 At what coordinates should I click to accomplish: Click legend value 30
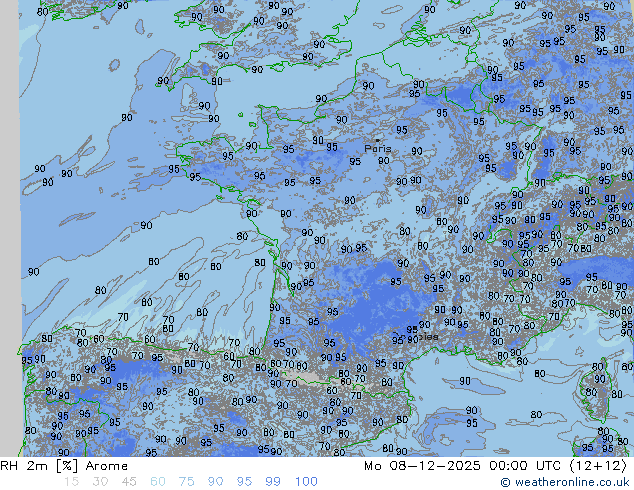point(100,482)
